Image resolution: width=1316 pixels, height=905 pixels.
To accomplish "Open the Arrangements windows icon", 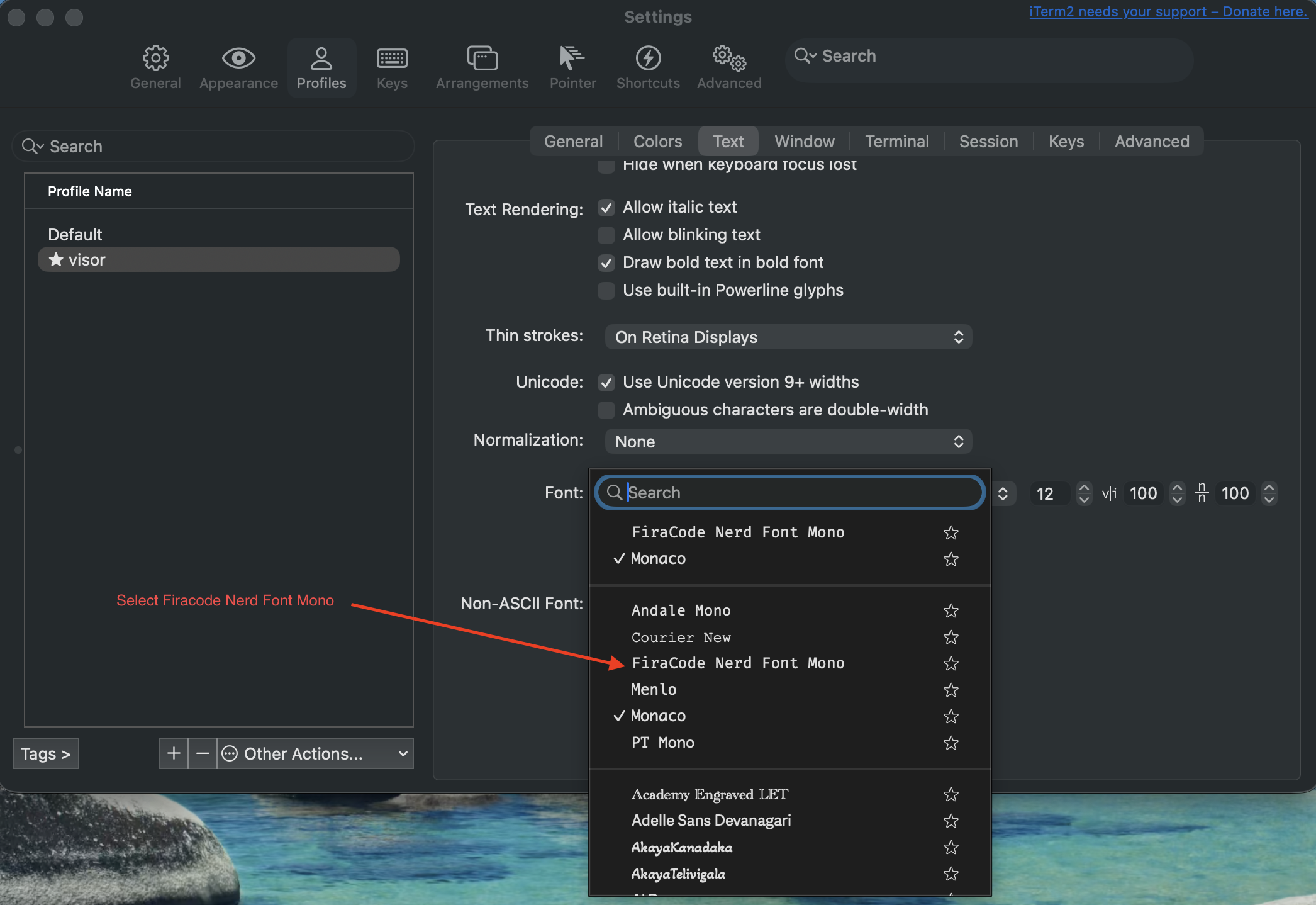I will click(x=482, y=59).
